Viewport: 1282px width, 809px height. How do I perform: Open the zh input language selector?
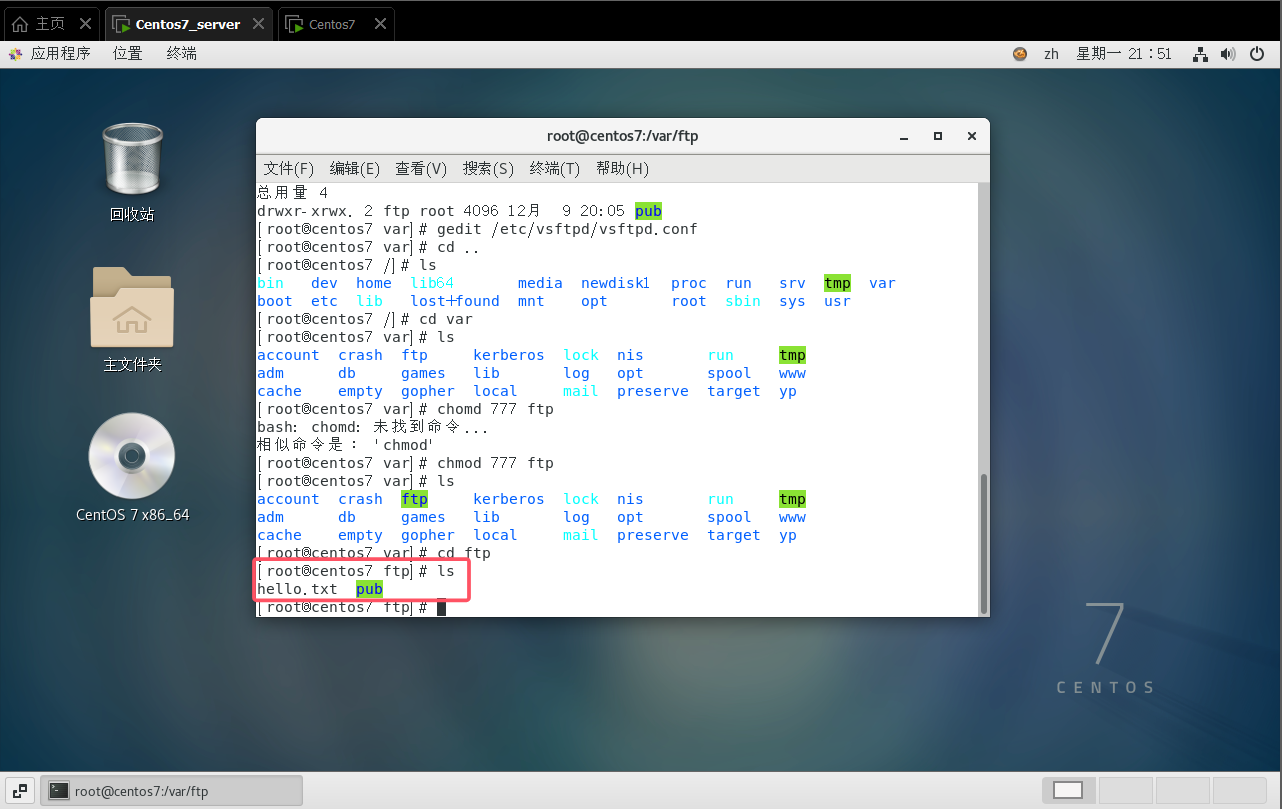1051,54
